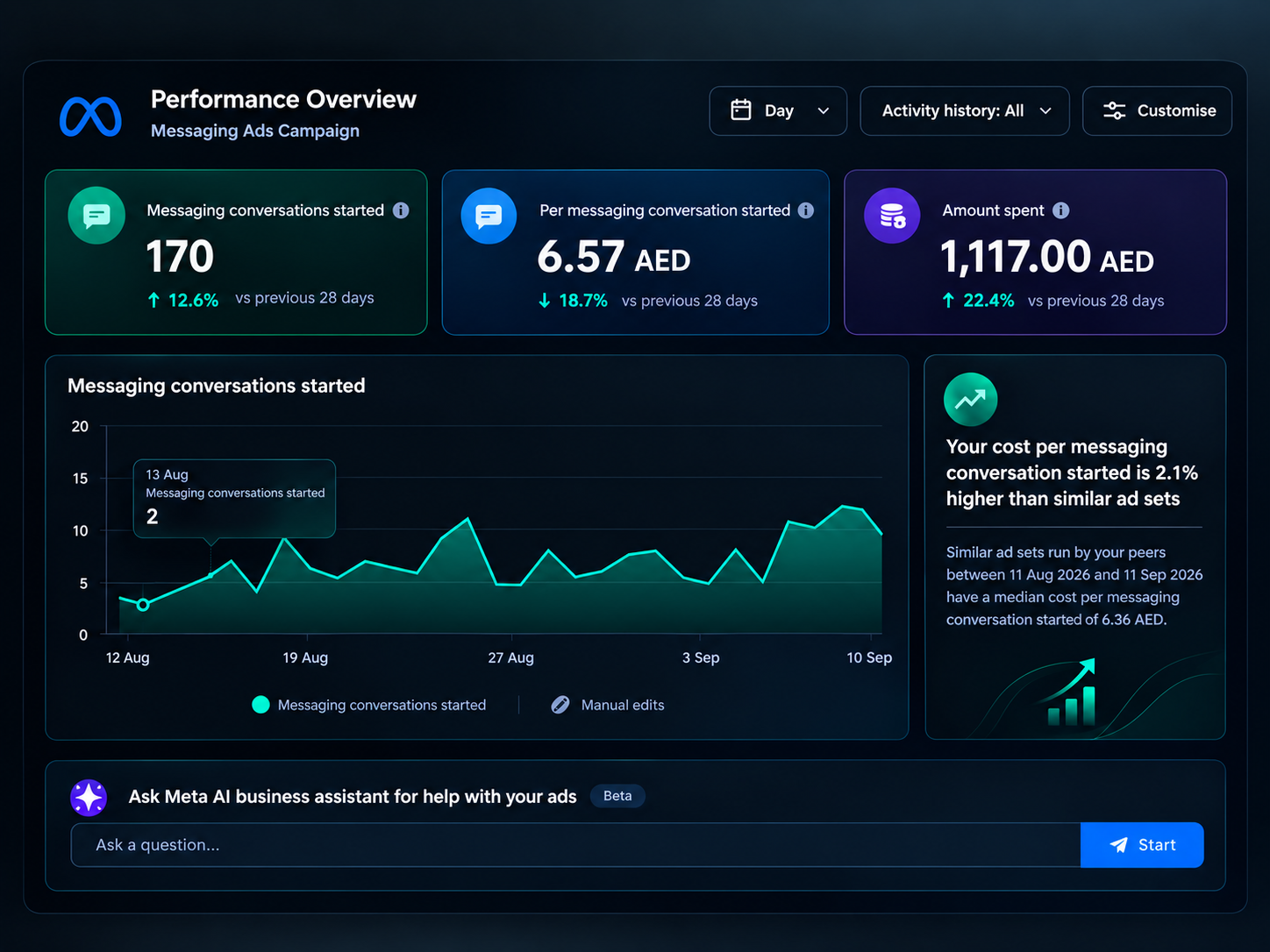Click the 10 Sep axis label
The width and height of the screenshot is (1270, 952).
point(869,657)
